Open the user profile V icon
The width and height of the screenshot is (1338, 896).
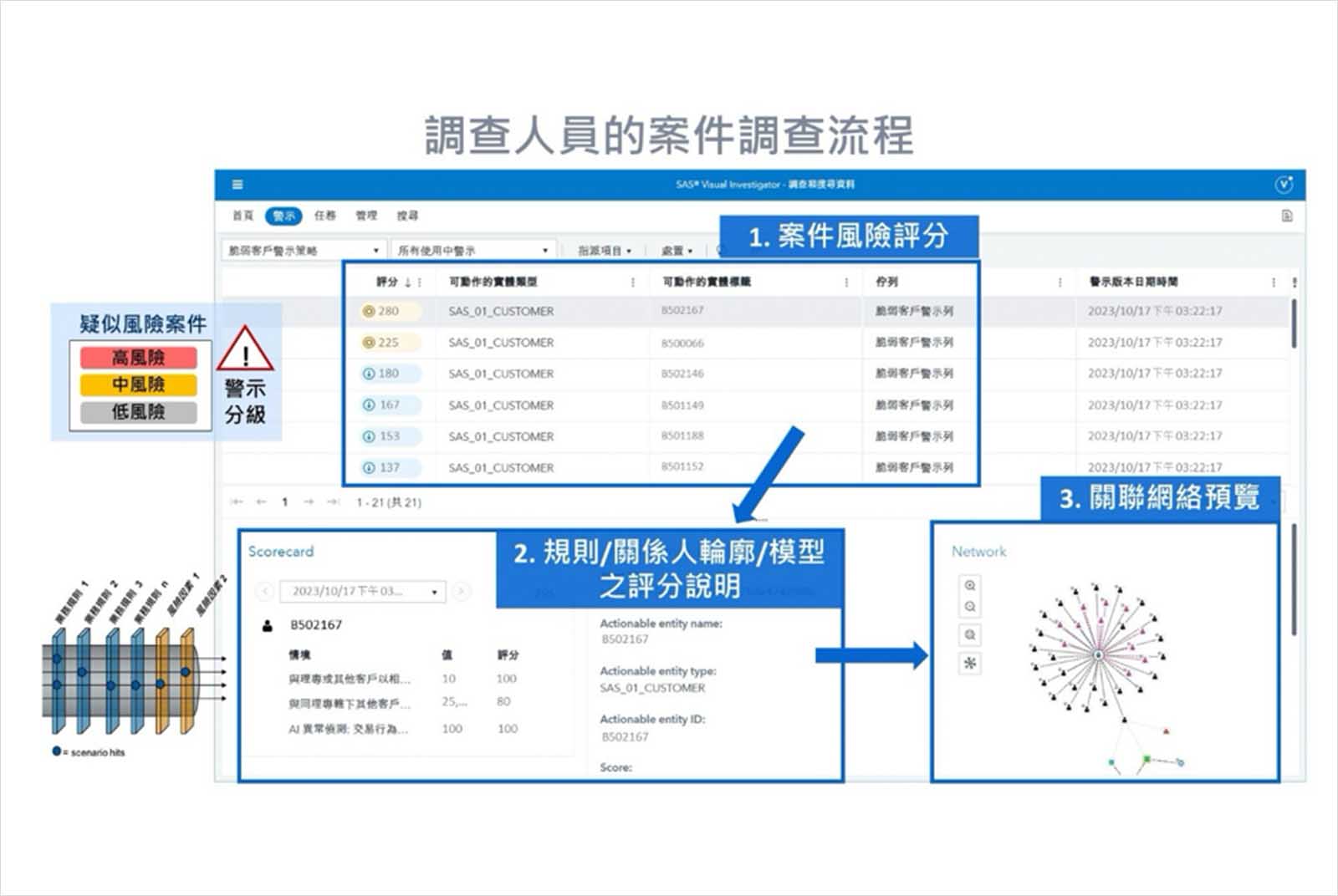click(x=1284, y=185)
